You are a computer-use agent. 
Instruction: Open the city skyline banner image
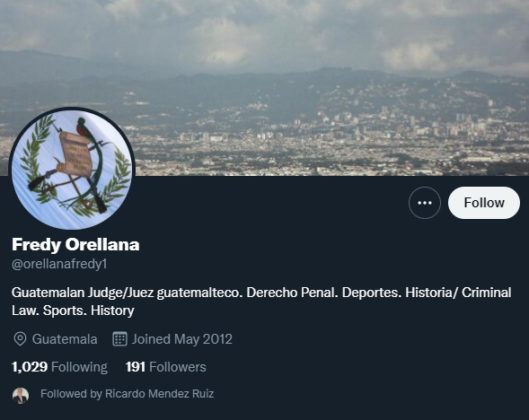[264, 88]
